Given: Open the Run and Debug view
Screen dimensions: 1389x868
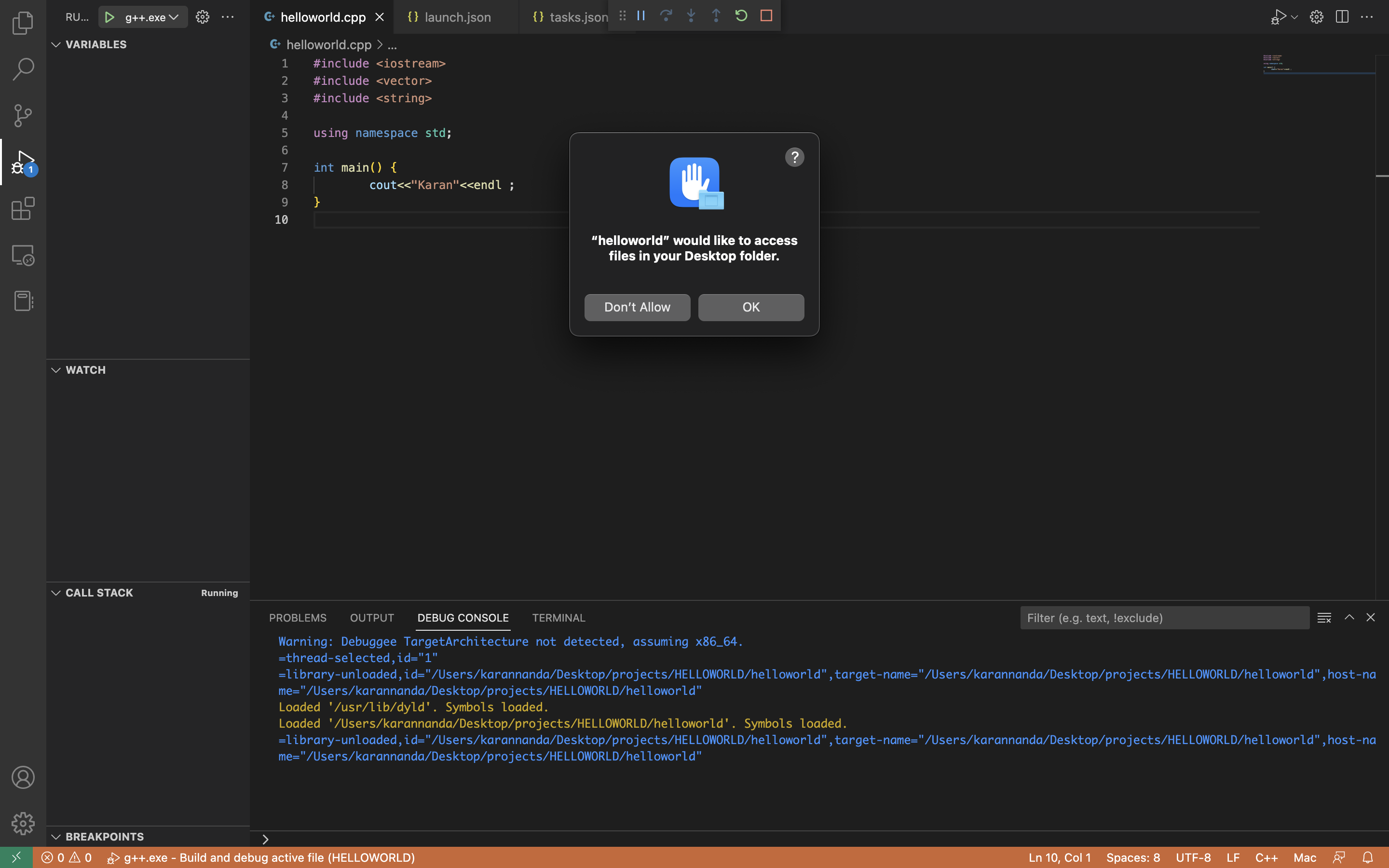Looking at the screenshot, I should [23, 163].
